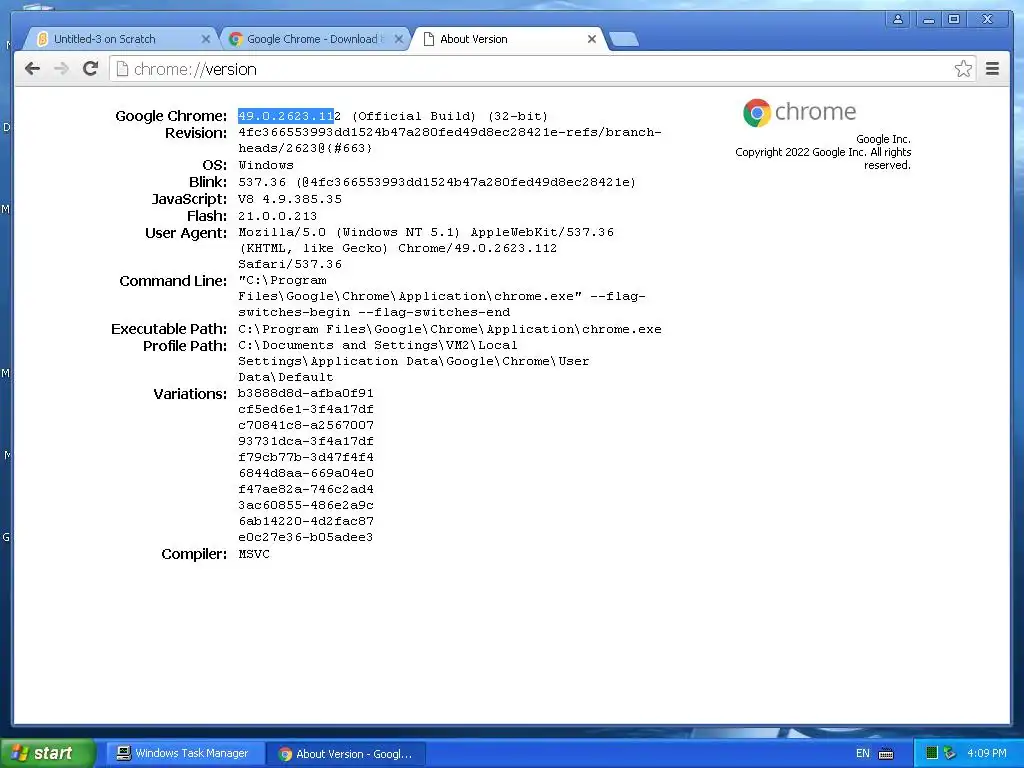1024x768 pixels.
Task: Click the variation 6844d8aa-669a04e0
Action: click(x=306, y=473)
